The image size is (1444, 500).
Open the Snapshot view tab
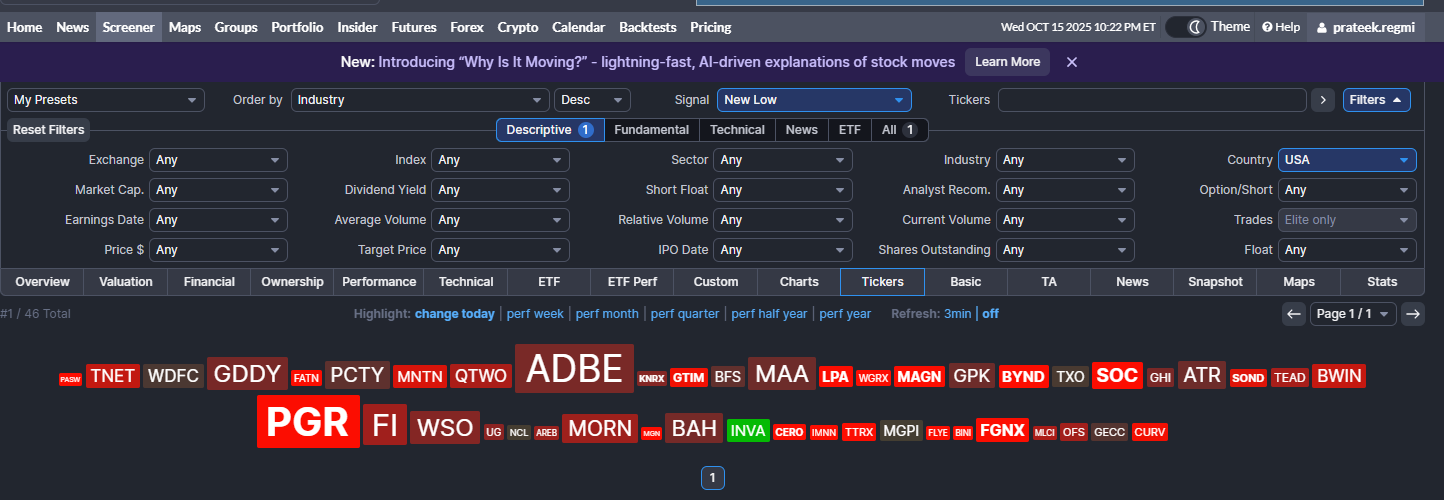pyautogui.click(x=1215, y=282)
